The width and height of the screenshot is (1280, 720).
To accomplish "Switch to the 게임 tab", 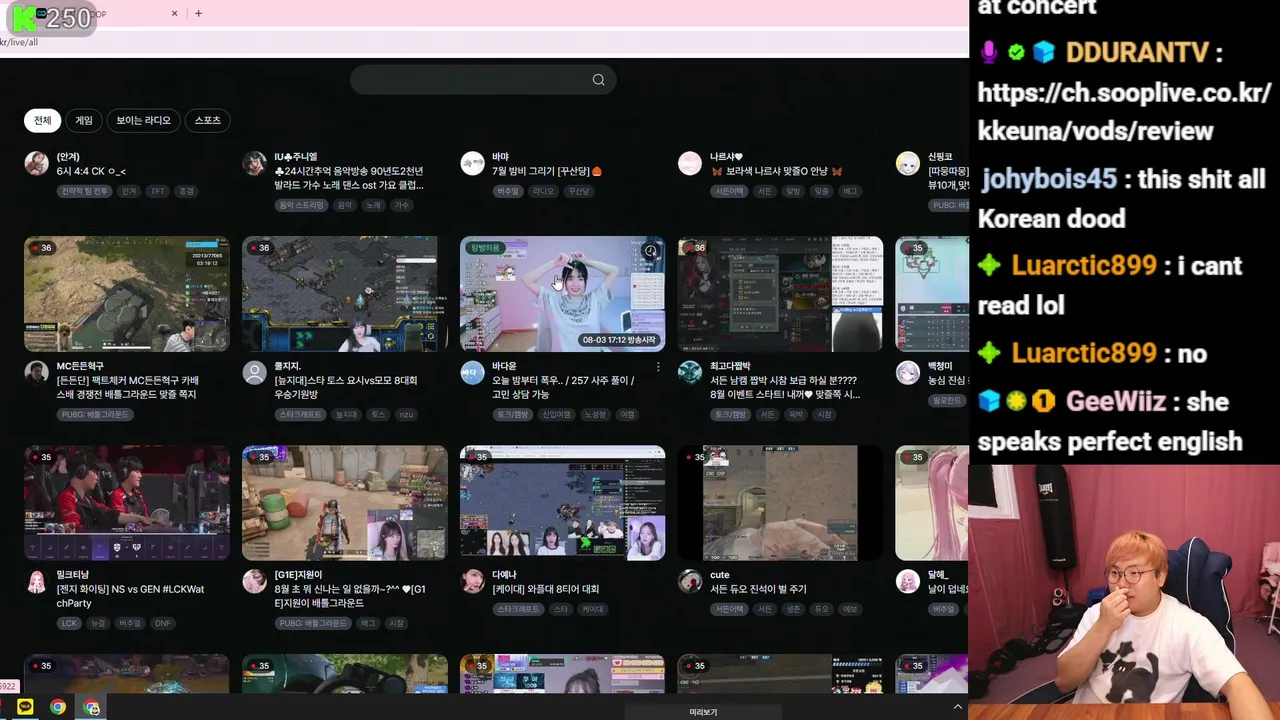I will (84, 120).
